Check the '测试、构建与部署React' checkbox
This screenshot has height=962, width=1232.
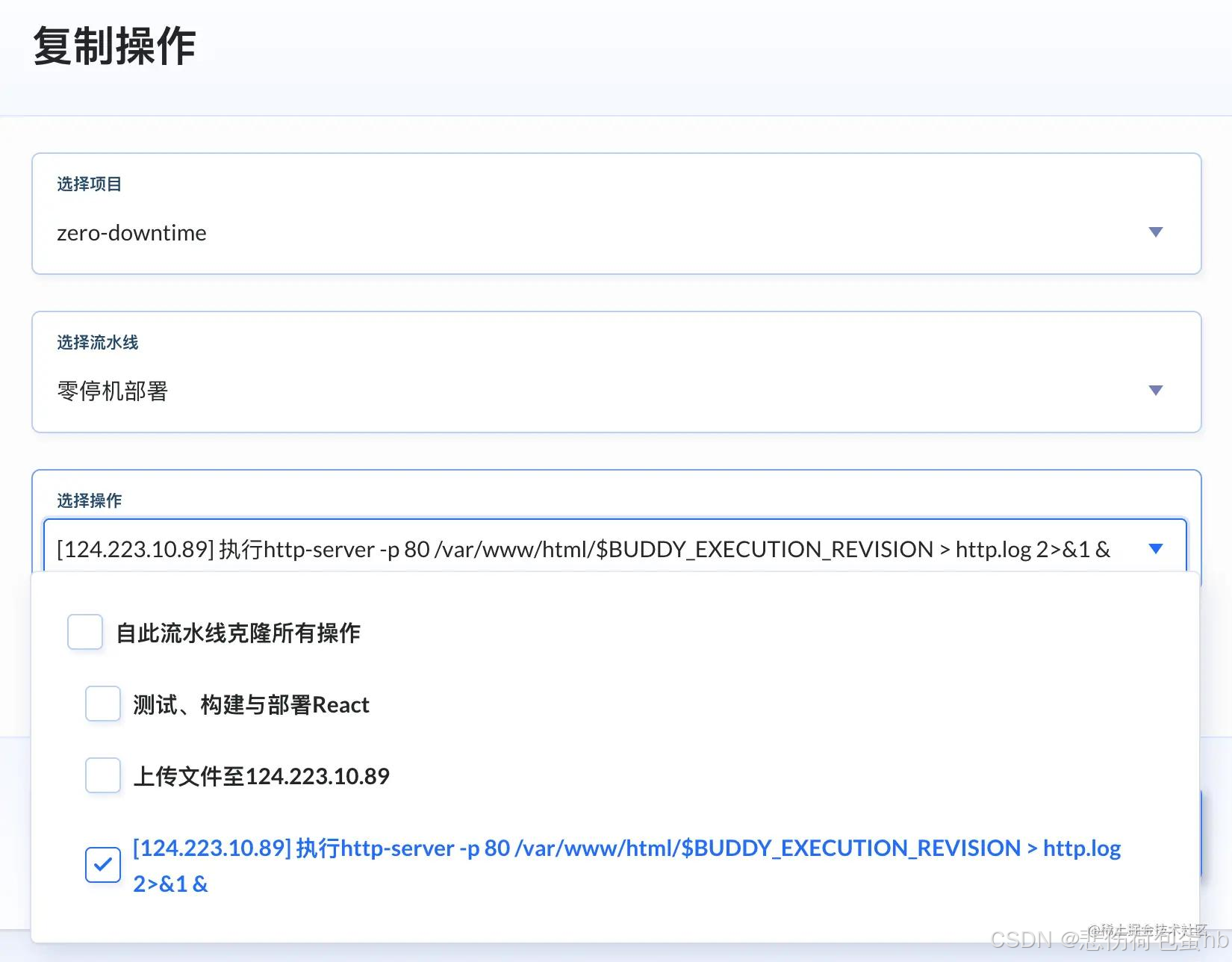pos(103,704)
